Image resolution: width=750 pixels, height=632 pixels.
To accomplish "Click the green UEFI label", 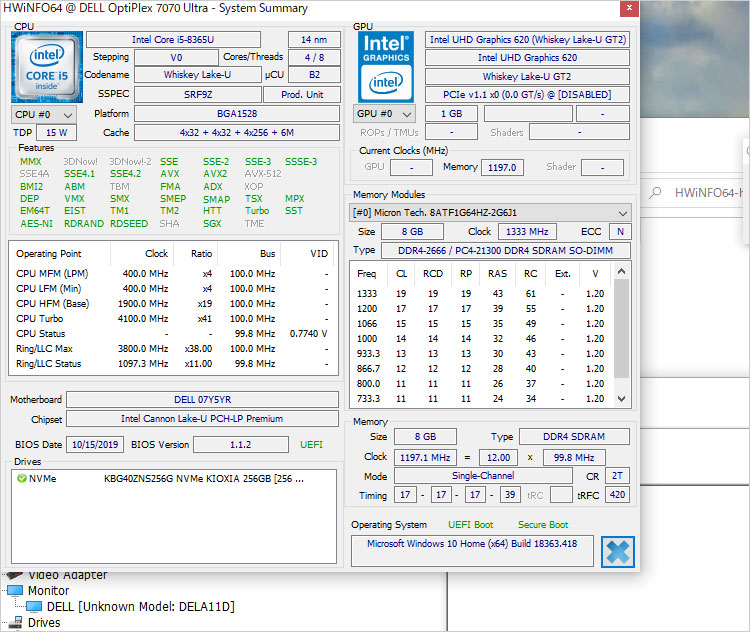I will pos(311,444).
